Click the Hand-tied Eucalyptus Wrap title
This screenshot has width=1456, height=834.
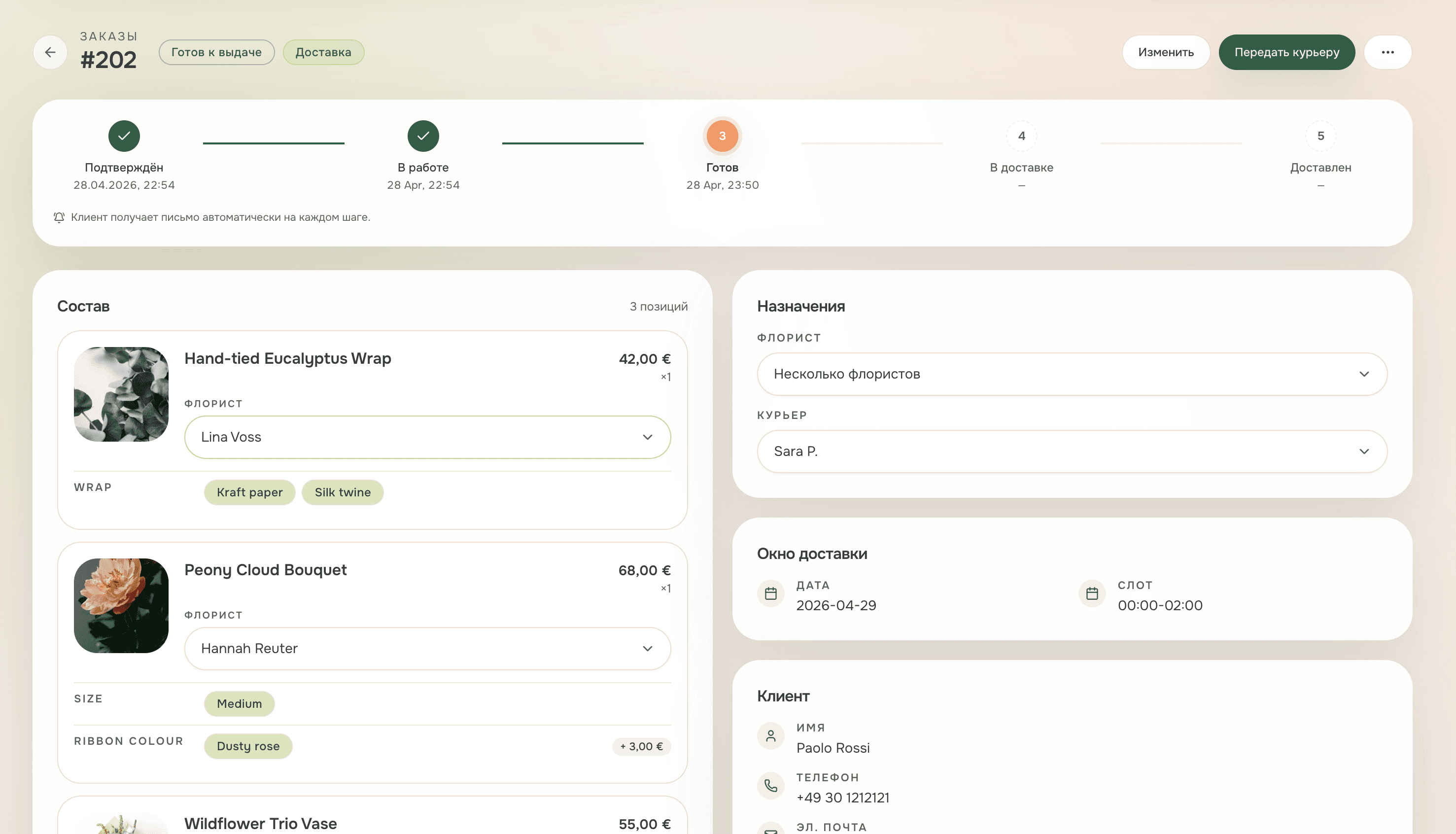287,358
